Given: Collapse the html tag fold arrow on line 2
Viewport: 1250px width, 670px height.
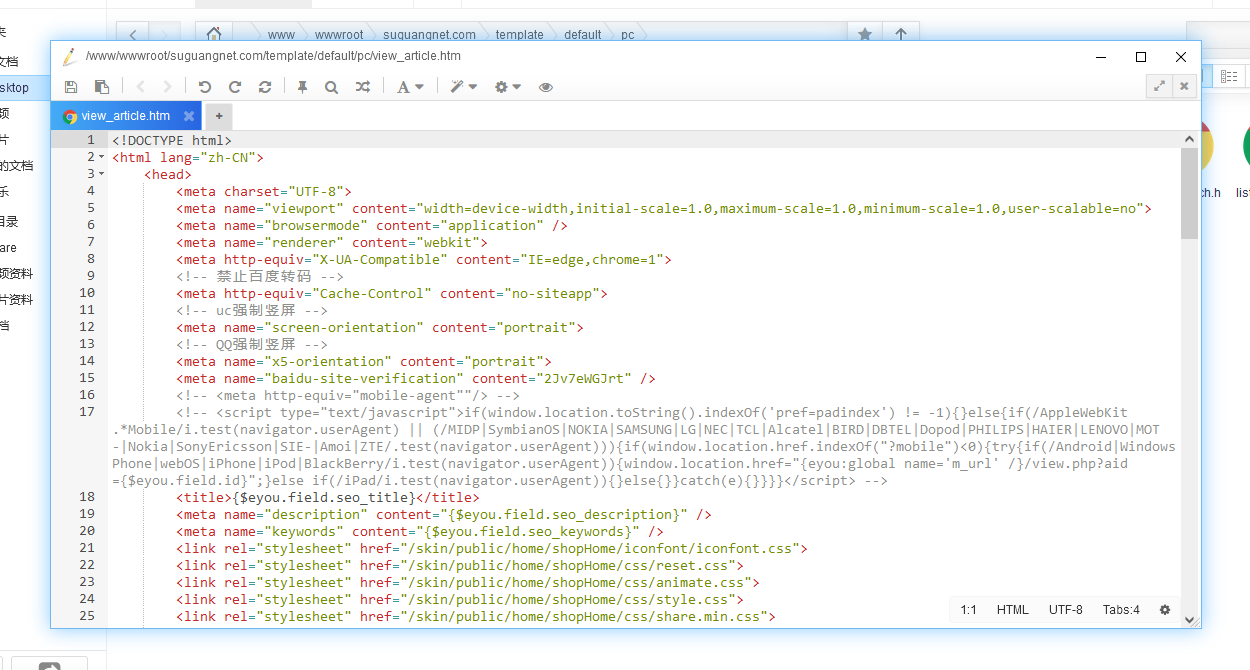Looking at the screenshot, I should coord(101,157).
